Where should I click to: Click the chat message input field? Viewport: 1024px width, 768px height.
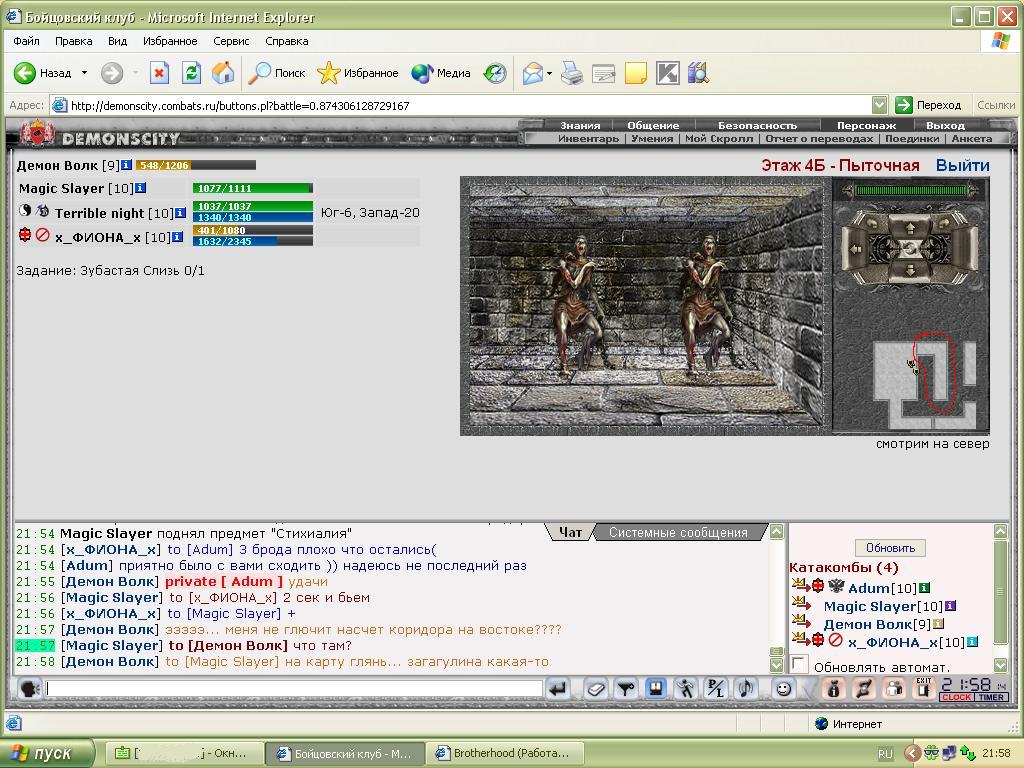(x=294, y=688)
